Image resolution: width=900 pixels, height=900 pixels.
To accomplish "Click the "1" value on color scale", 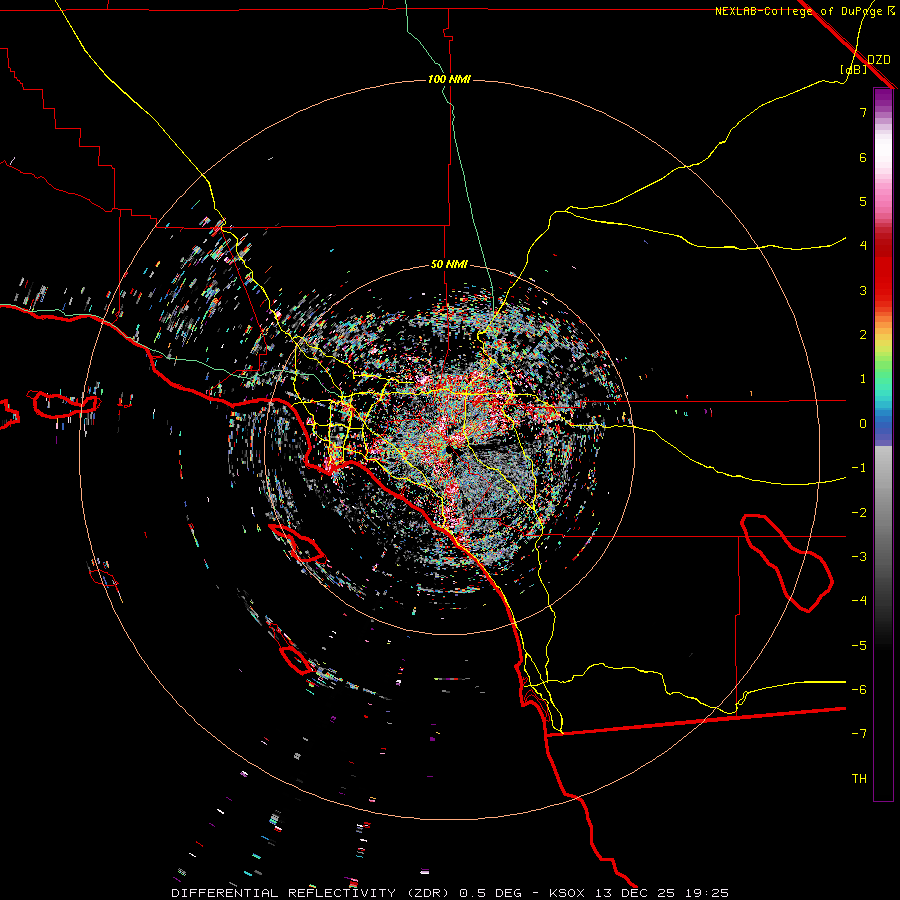I will [x=863, y=379].
